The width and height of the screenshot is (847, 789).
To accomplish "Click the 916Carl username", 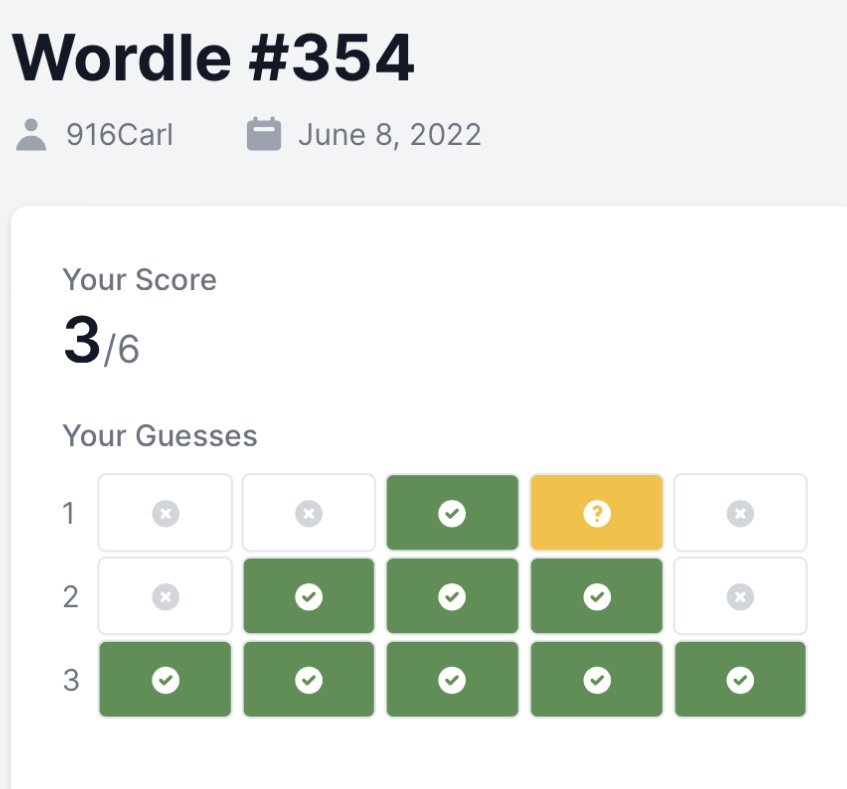I will [x=119, y=134].
